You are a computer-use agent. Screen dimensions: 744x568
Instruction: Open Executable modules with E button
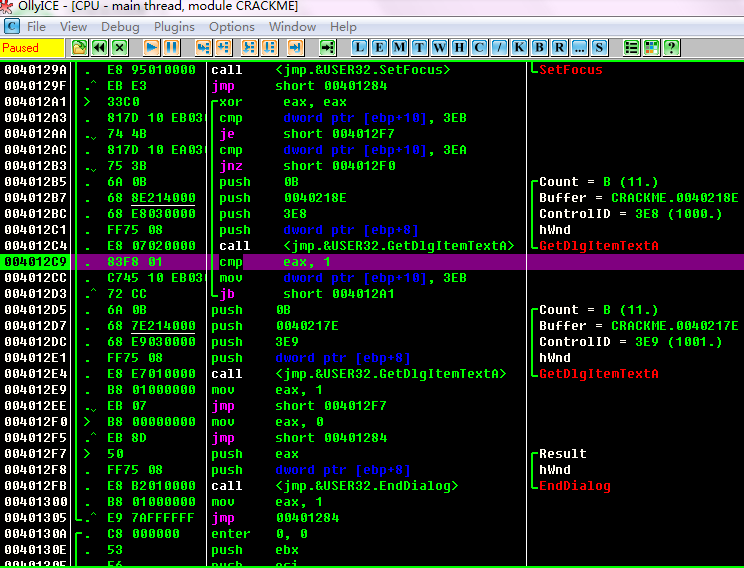(379, 47)
